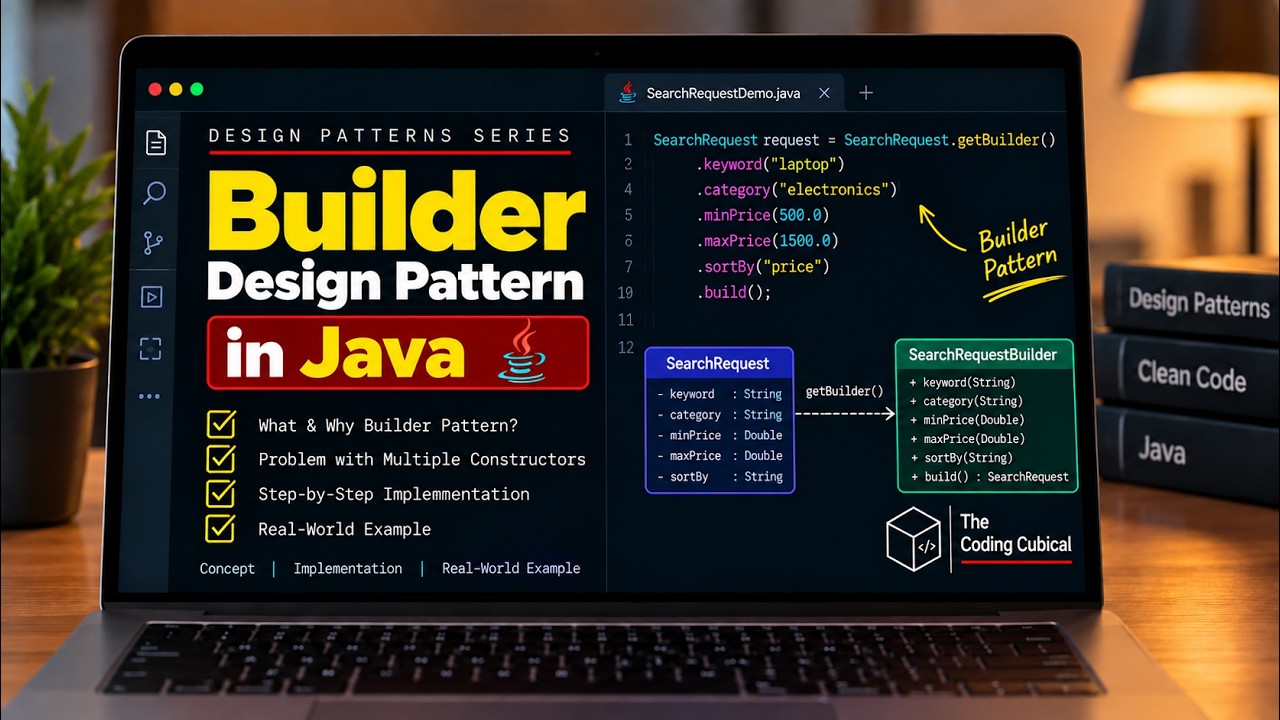Click the SearchRequestBuilder diagram header
The height and width of the screenshot is (720, 1280).
point(983,355)
